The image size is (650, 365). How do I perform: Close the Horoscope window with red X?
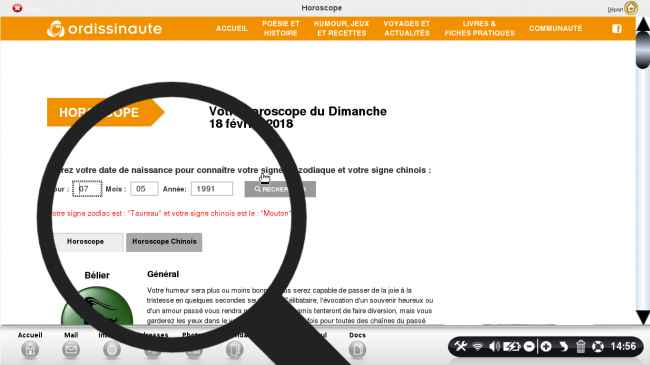tap(17, 8)
